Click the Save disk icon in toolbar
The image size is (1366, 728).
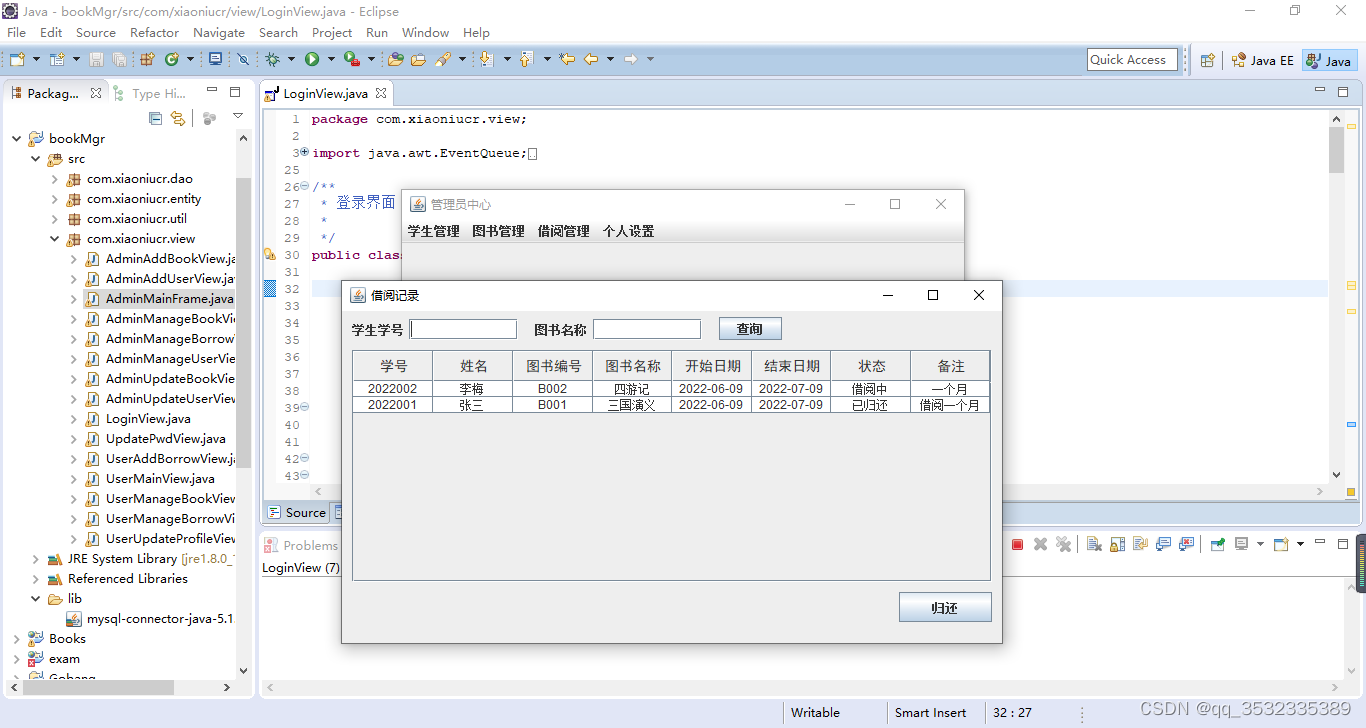pos(97,60)
